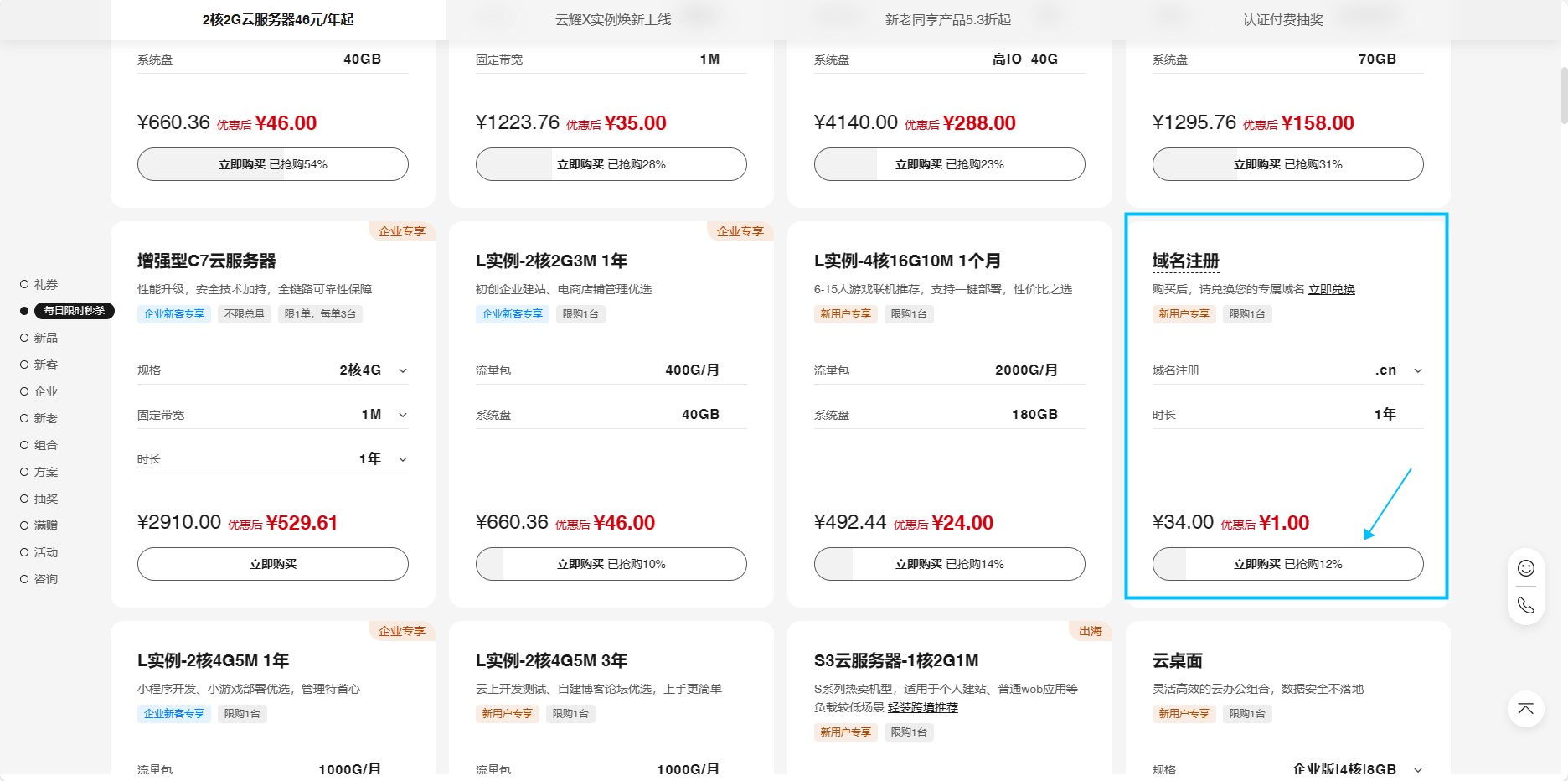Click the 限1单，每单3台 tag
The height and width of the screenshot is (781, 1568).
point(320,314)
